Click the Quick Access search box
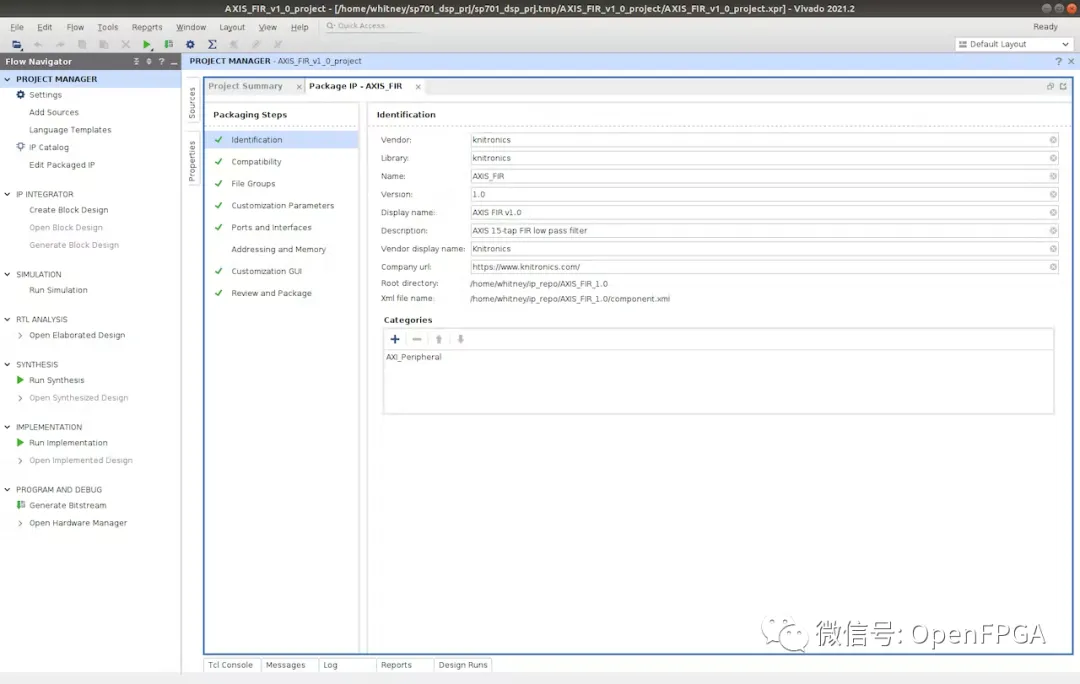Screen dimensions: 1080x684 pos(372,26)
